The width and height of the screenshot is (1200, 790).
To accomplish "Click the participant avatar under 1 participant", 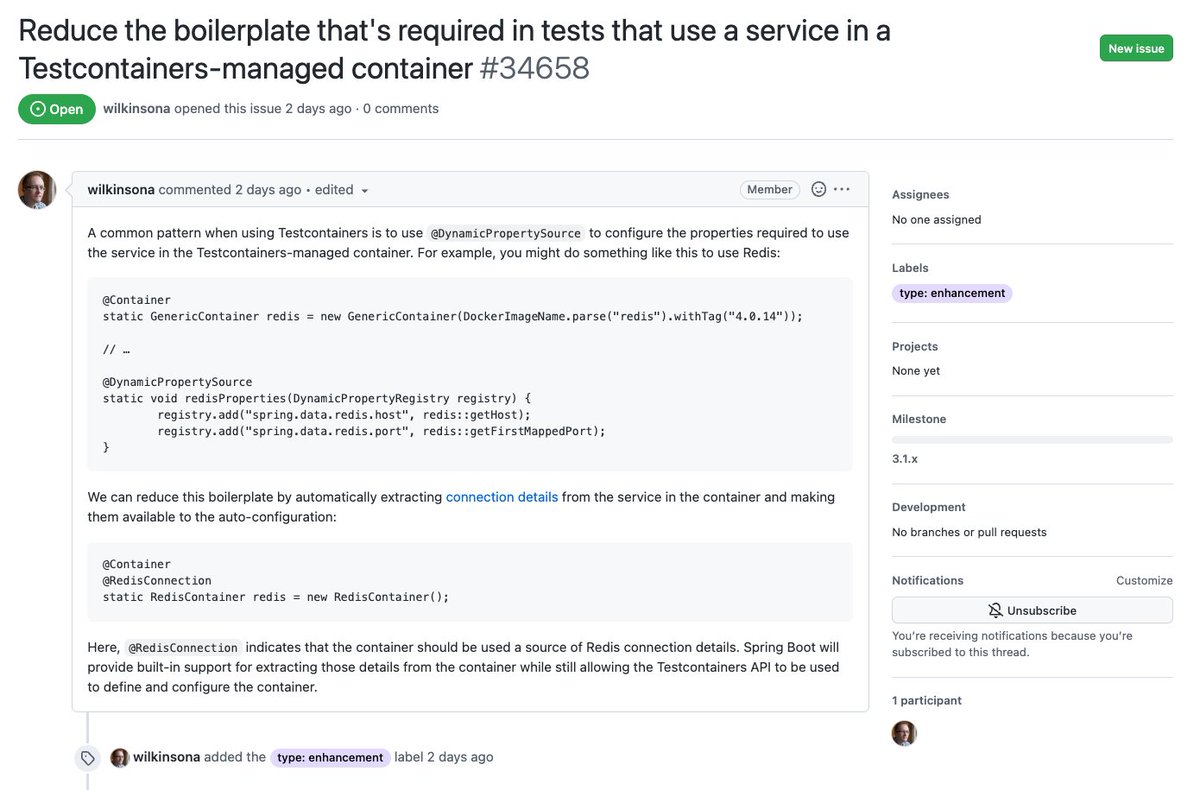I will pos(904,733).
